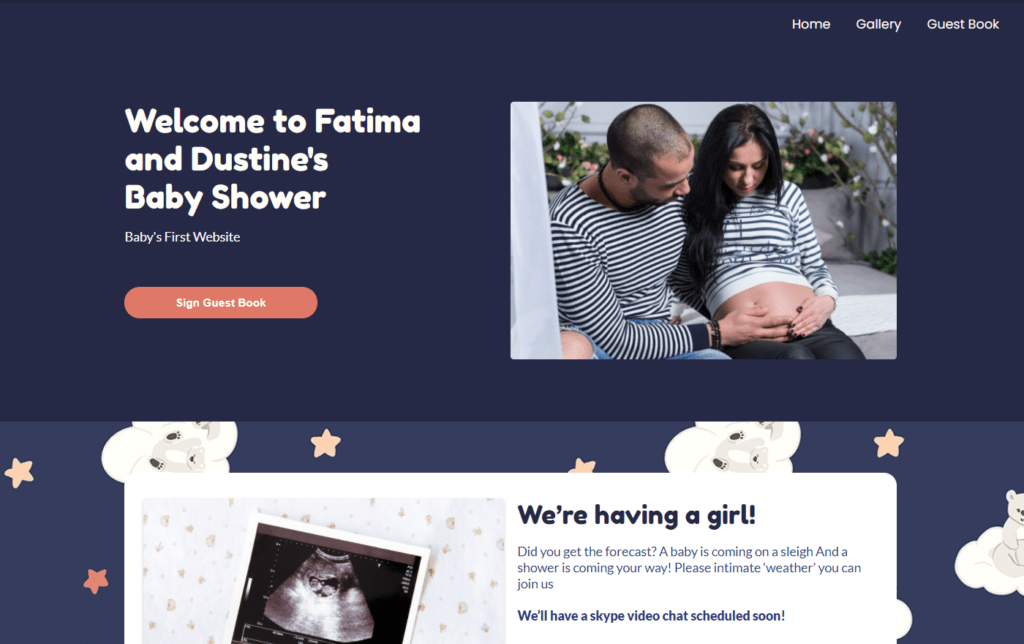Open the ultrasound photo image
Image resolution: width=1024 pixels, height=644 pixels.
[x=323, y=571]
